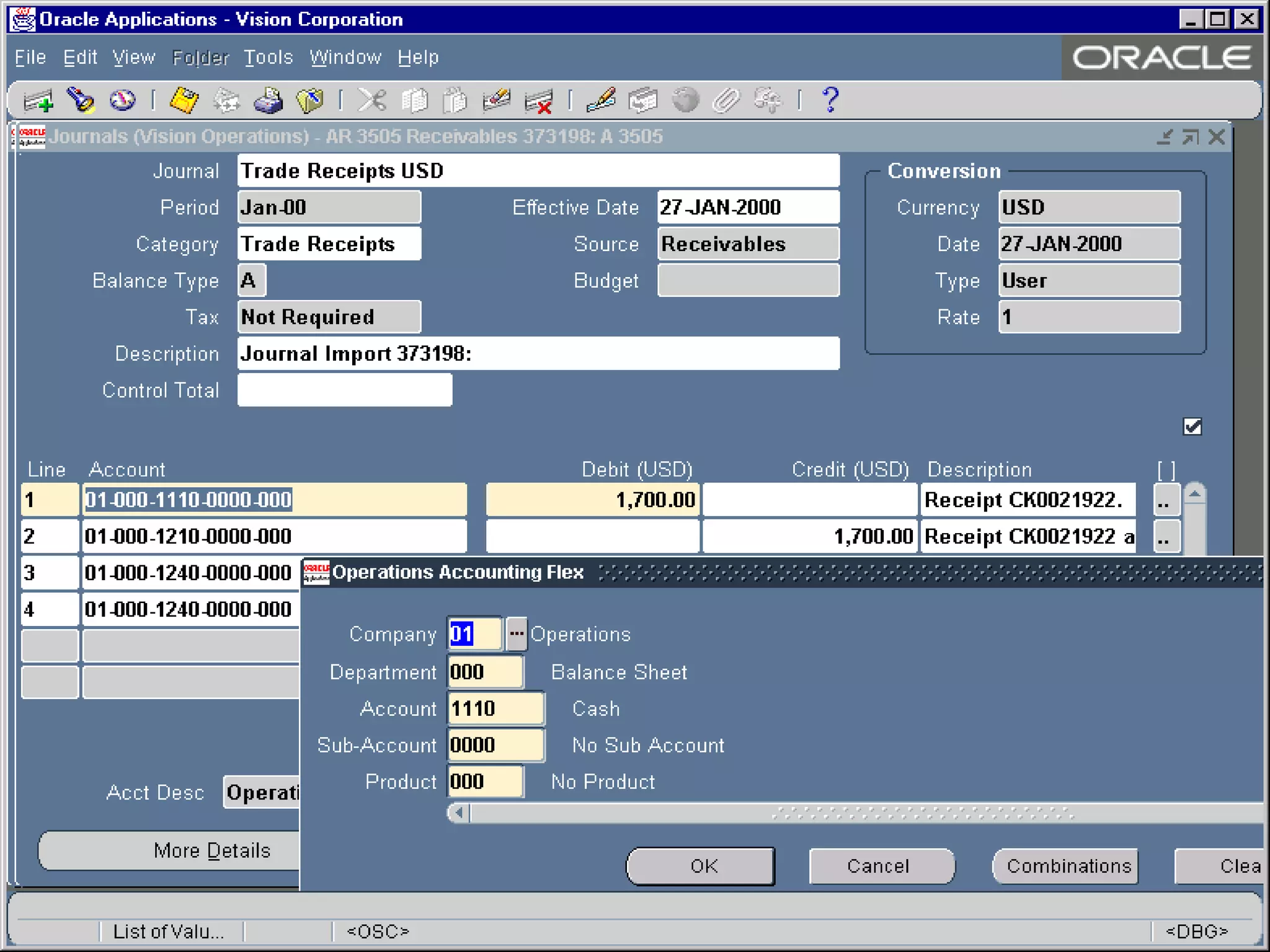Click the Edit Field pencil icon
This screenshot has height=952, width=1270.
tap(600, 100)
